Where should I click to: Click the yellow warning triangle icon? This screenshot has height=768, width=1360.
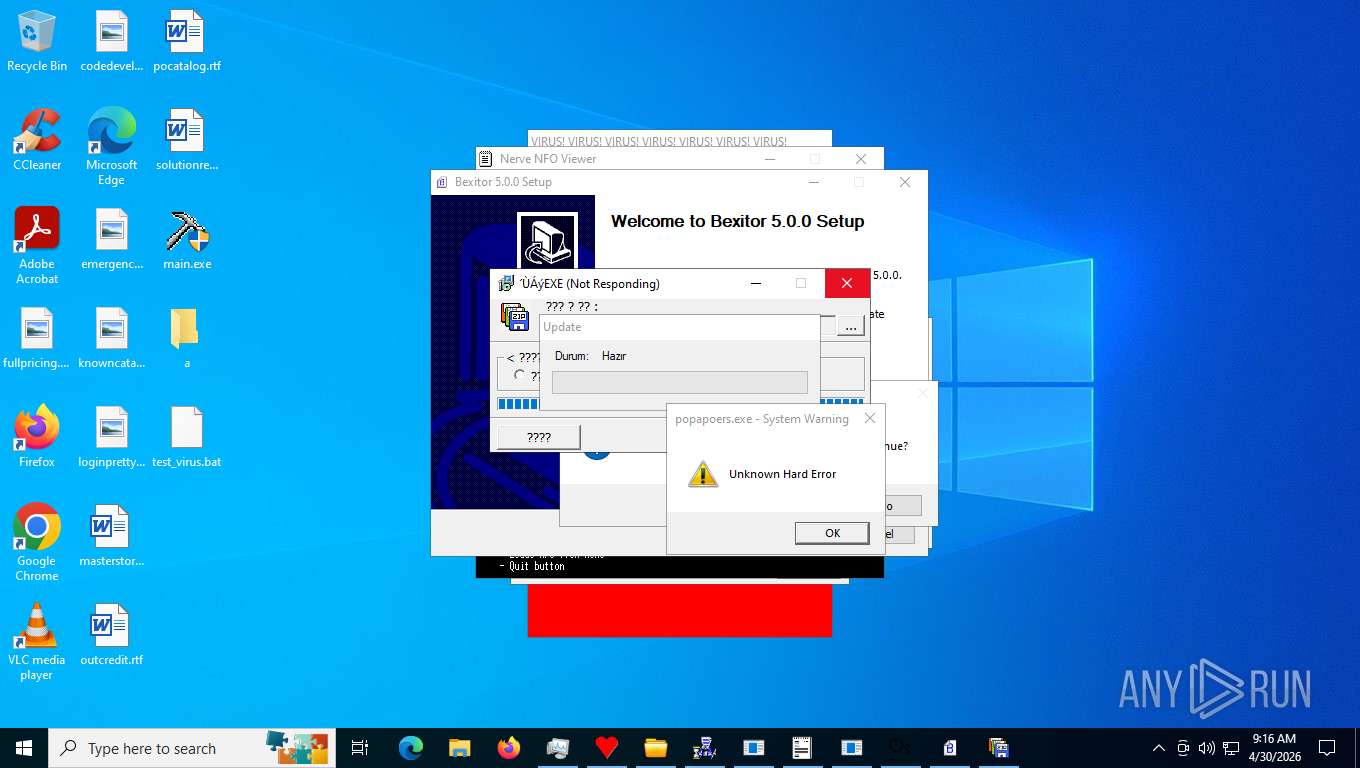coord(703,474)
